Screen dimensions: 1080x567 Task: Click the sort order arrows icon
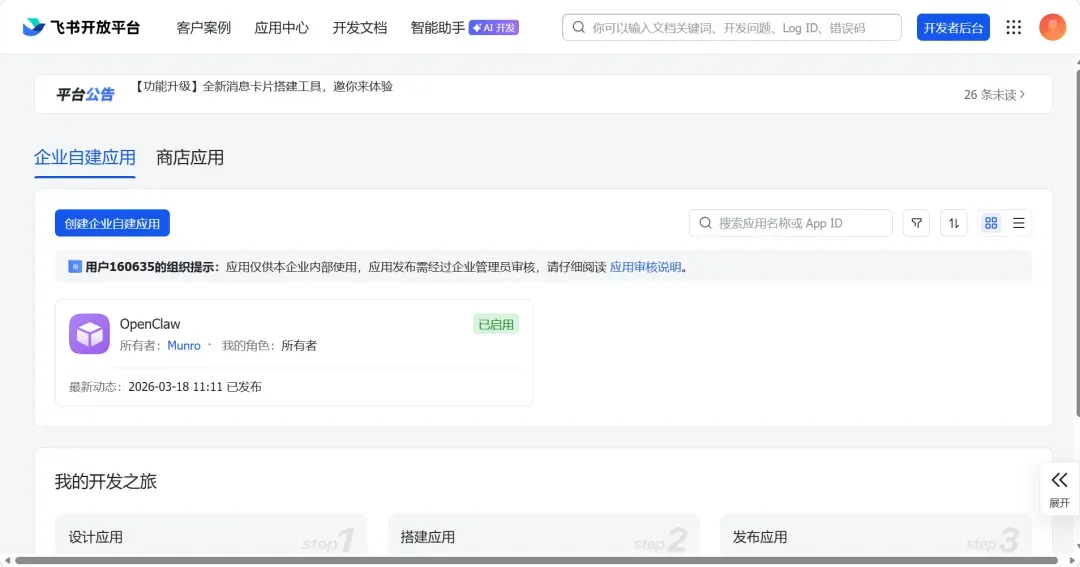[953, 223]
